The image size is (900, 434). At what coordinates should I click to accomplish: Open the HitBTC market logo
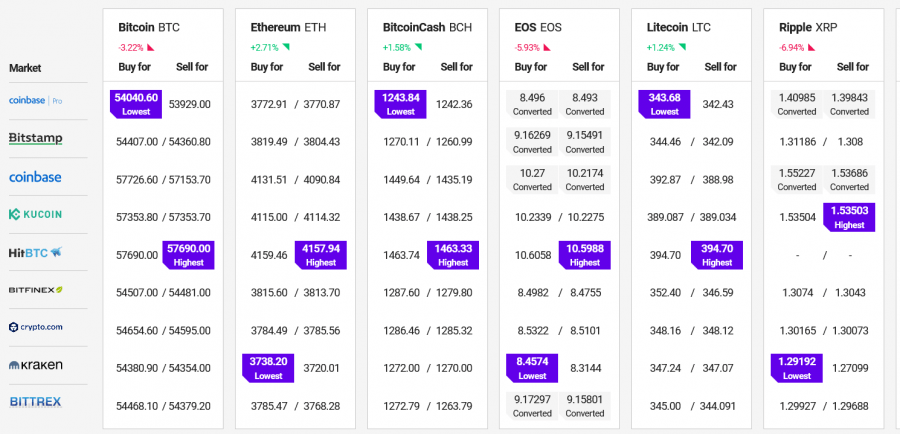pyautogui.click(x=36, y=252)
